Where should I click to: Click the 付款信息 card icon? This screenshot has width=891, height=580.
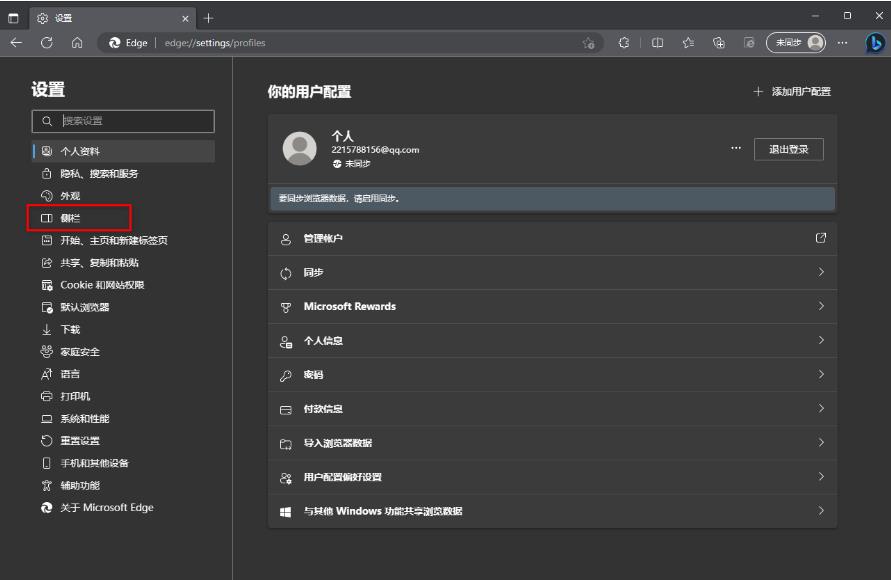286,410
